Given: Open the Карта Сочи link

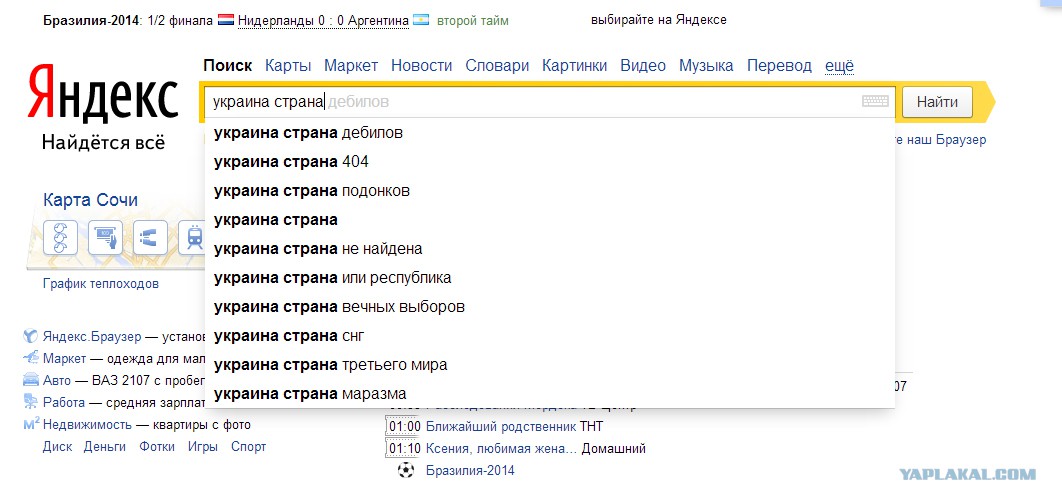Looking at the screenshot, I should tap(90, 201).
